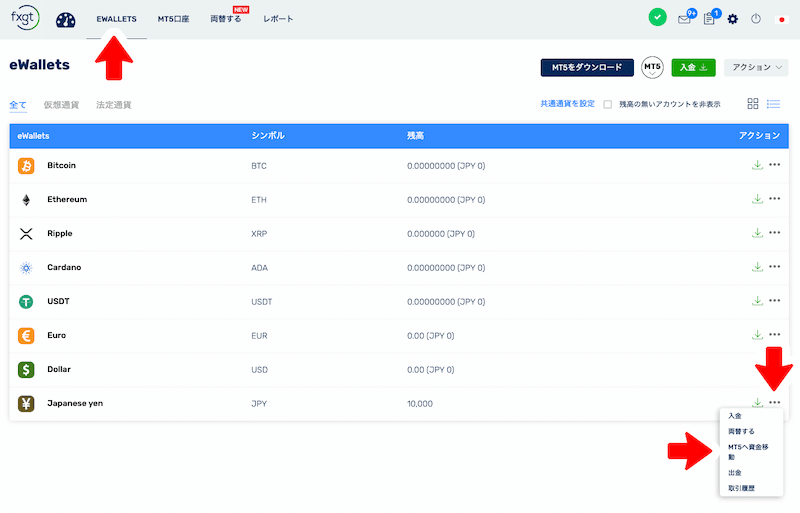The width and height of the screenshot is (800, 513).
Task: Click Ripple deposit download icon
Action: tap(757, 233)
